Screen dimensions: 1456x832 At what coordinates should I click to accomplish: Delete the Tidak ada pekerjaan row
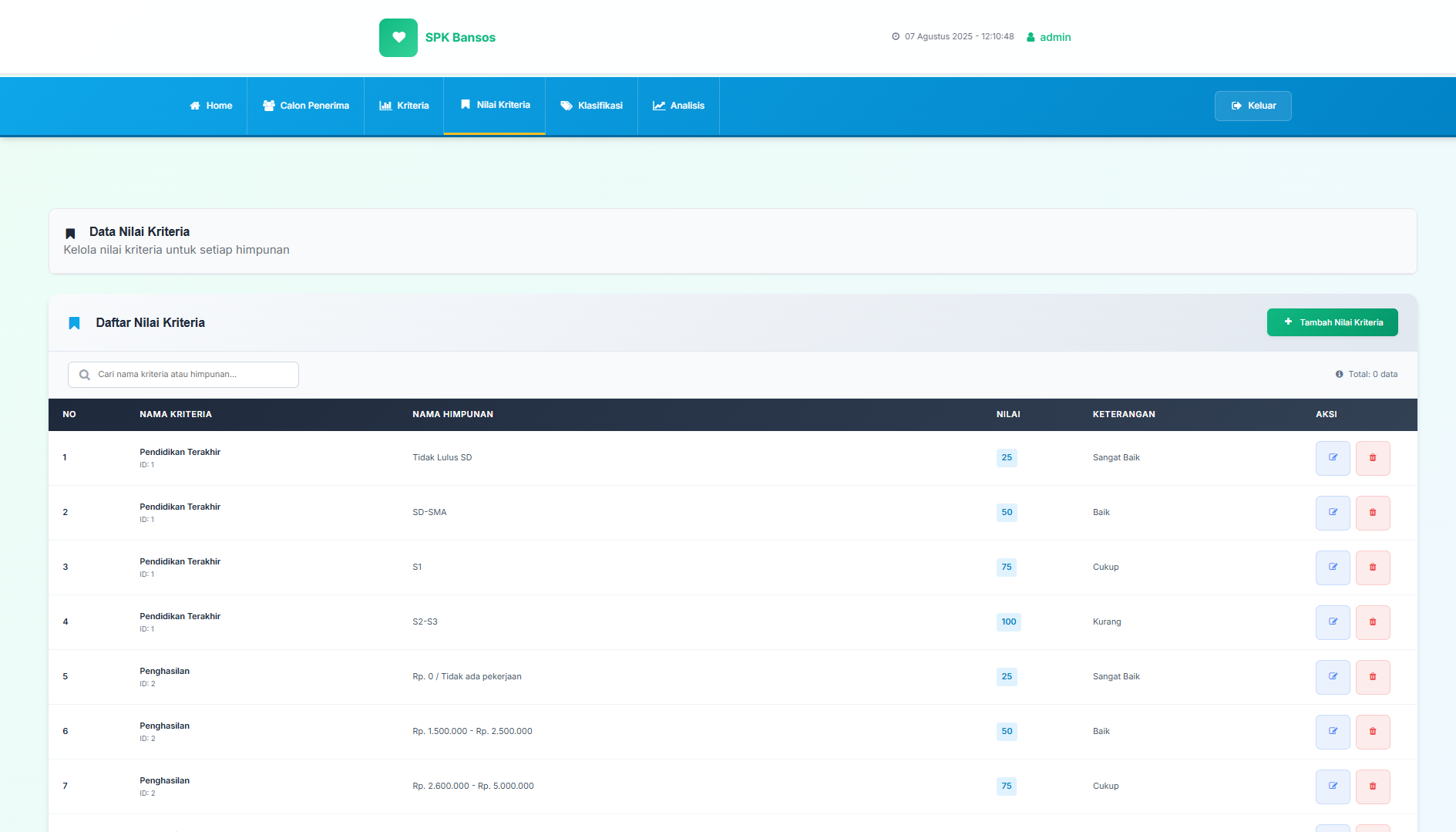(x=1373, y=677)
